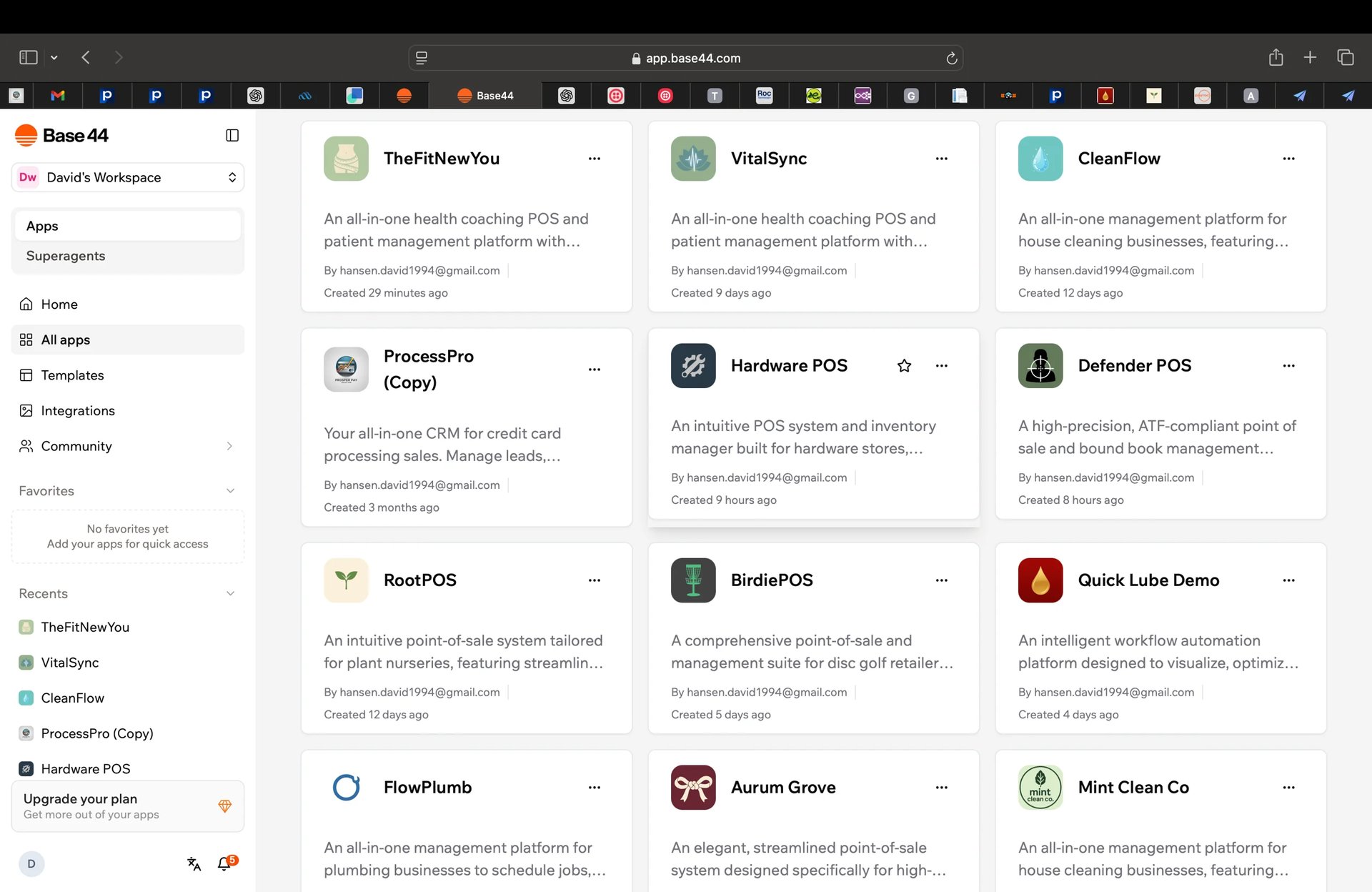Open All apps from the sidebar
Viewport: 1372px width, 892px height.
pos(26,340)
